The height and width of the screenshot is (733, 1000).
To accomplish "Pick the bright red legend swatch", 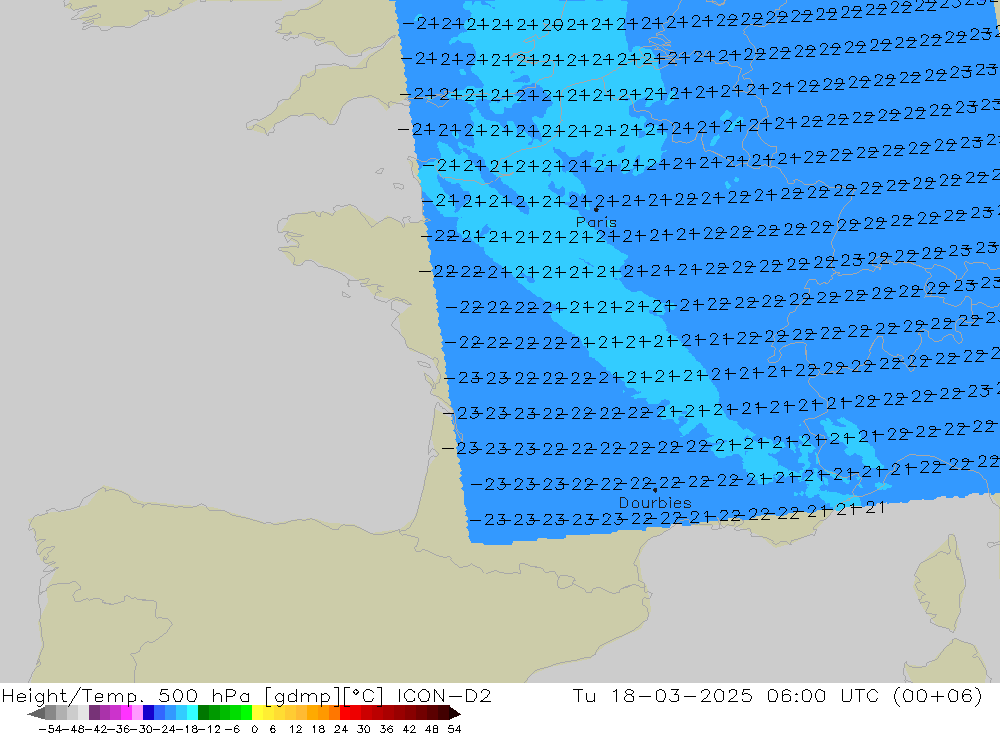I will click(345, 713).
